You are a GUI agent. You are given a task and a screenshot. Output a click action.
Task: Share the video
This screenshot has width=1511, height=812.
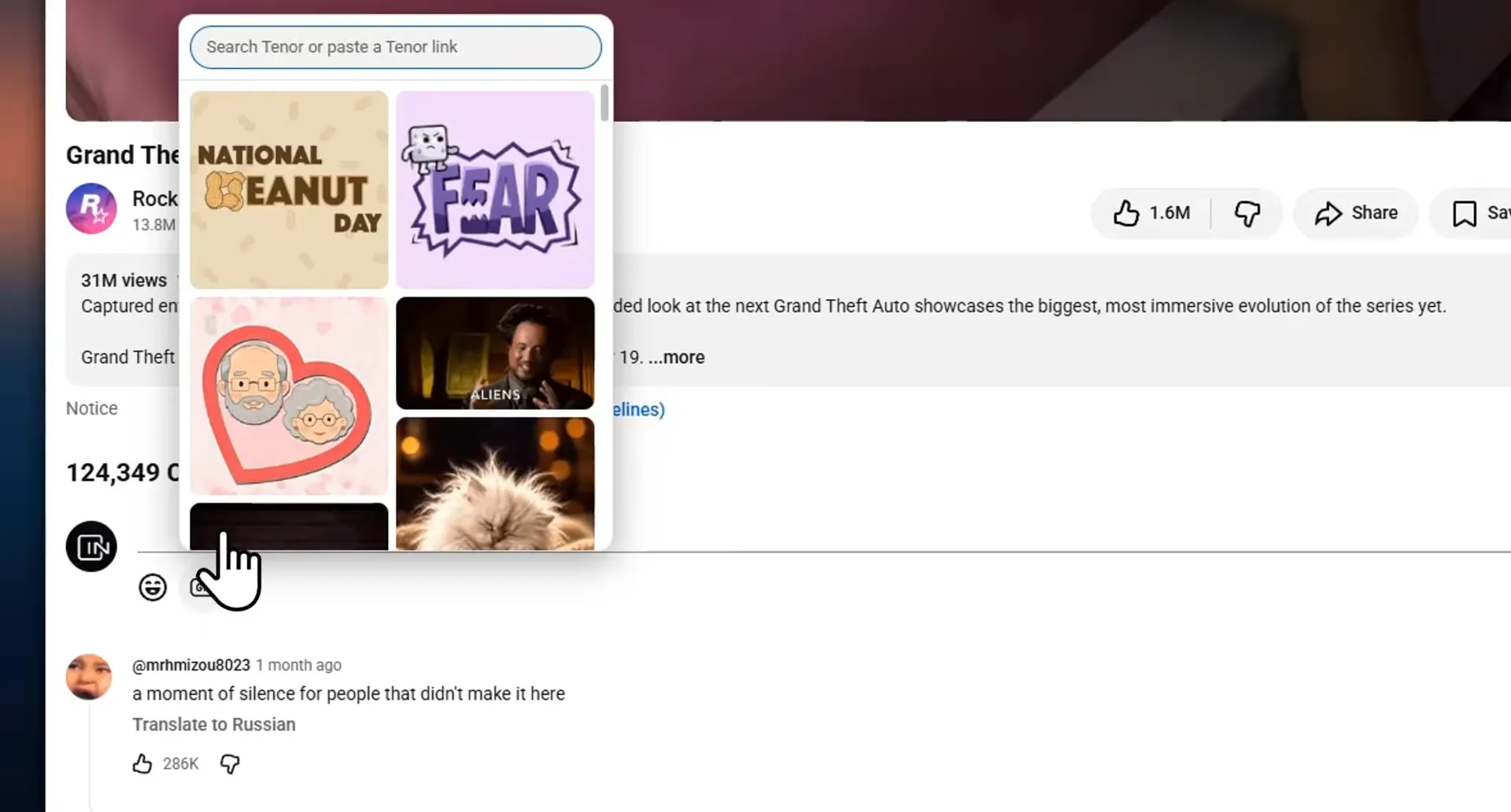tap(1356, 213)
